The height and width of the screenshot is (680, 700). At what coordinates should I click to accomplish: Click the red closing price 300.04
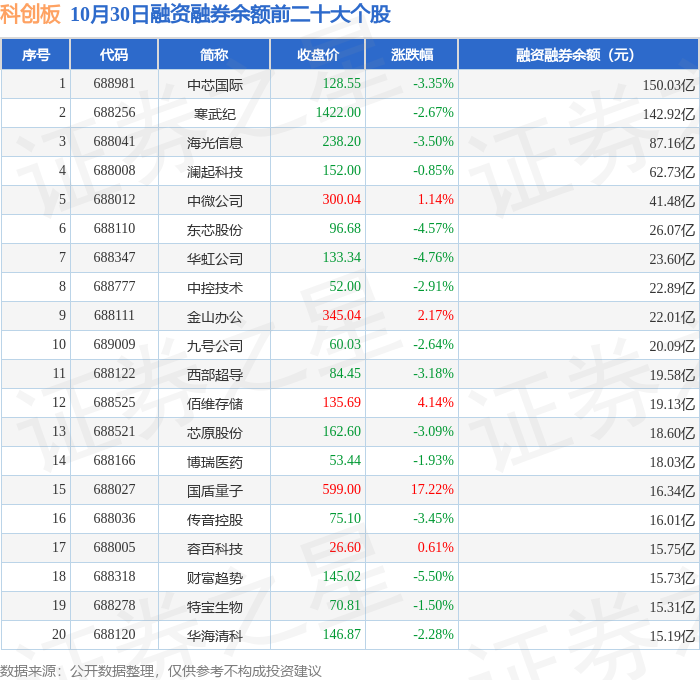pos(342,200)
